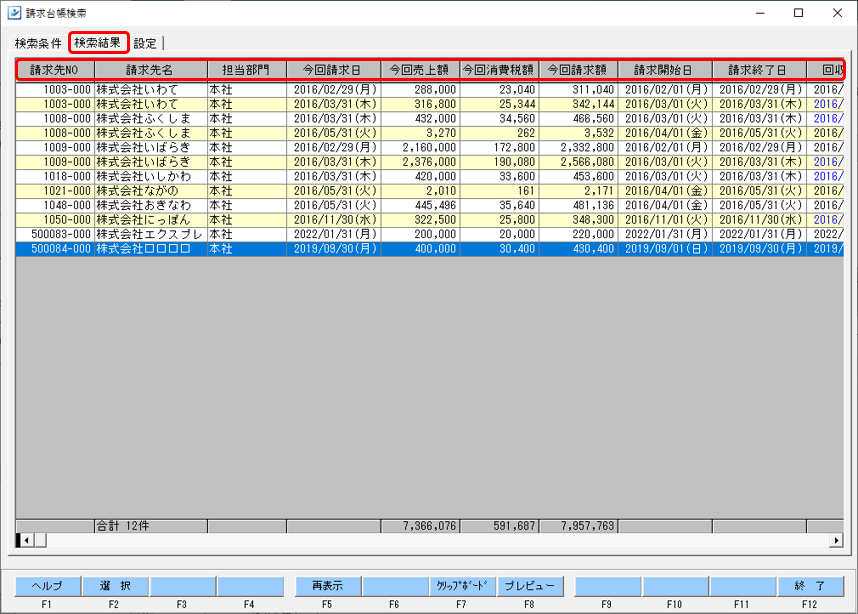Click the sales amount 316,800 cell
The height and width of the screenshot is (614, 858).
pos(420,104)
